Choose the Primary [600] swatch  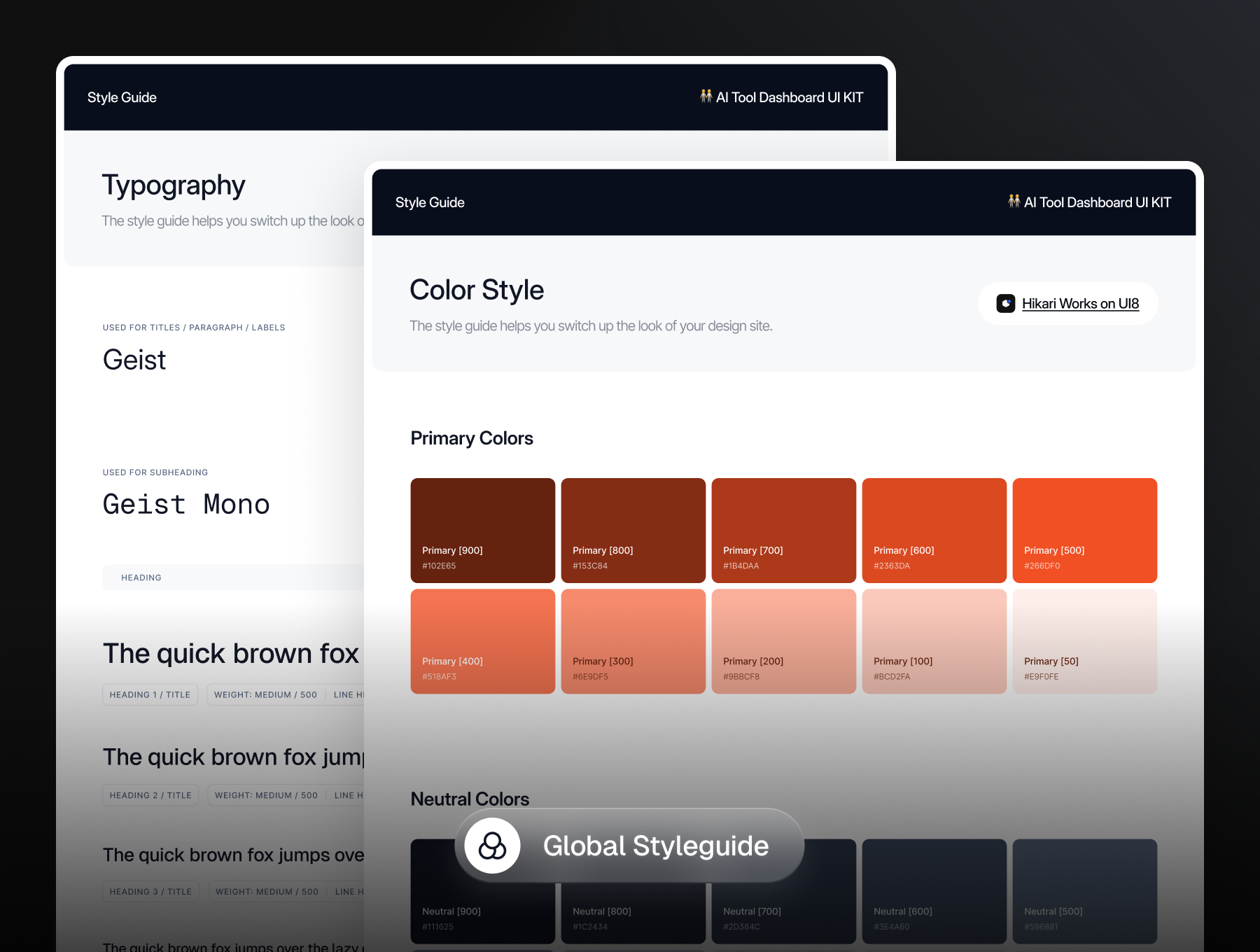click(934, 530)
